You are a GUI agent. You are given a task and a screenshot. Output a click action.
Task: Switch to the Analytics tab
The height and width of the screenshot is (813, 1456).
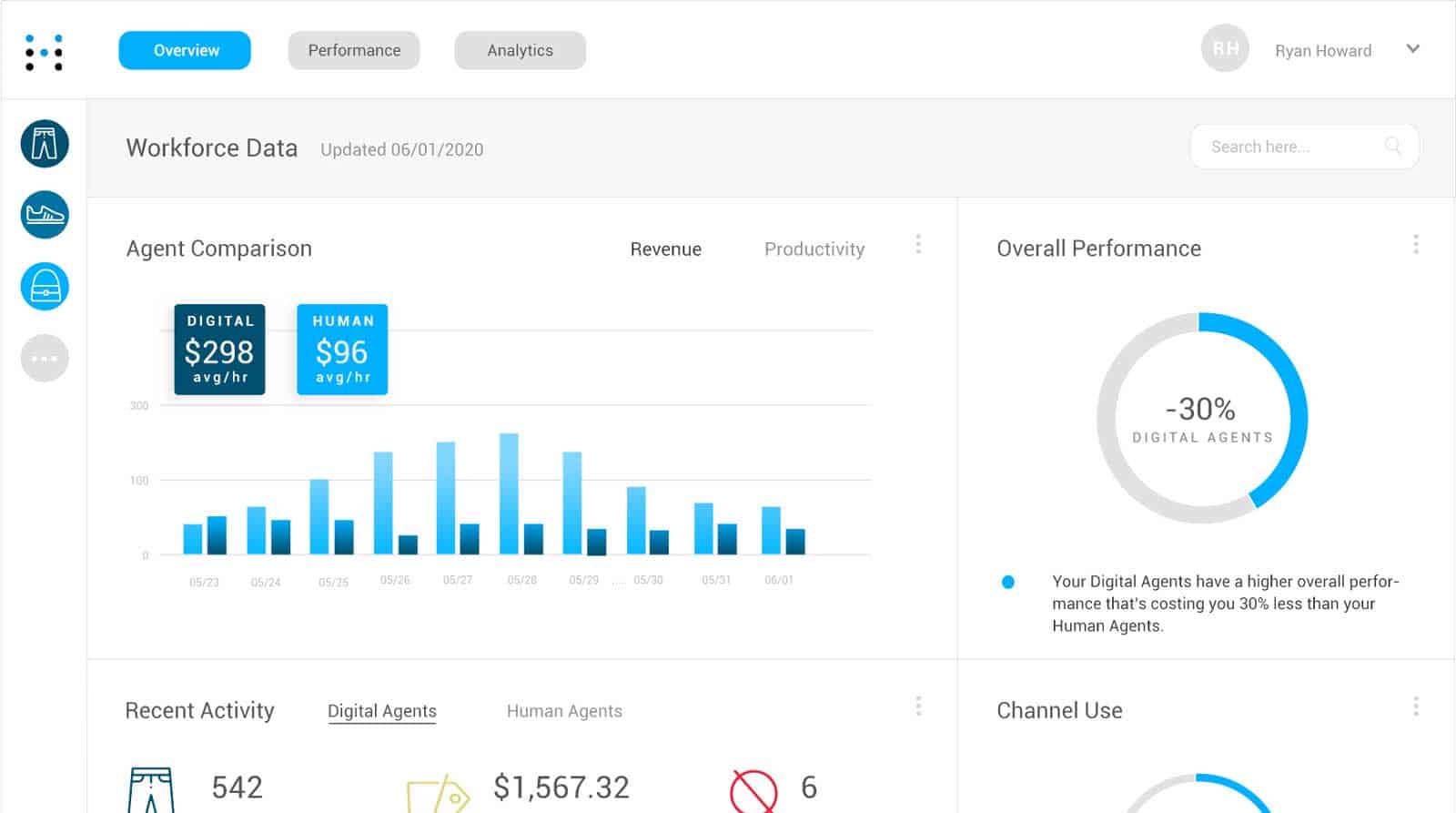coord(520,50)
